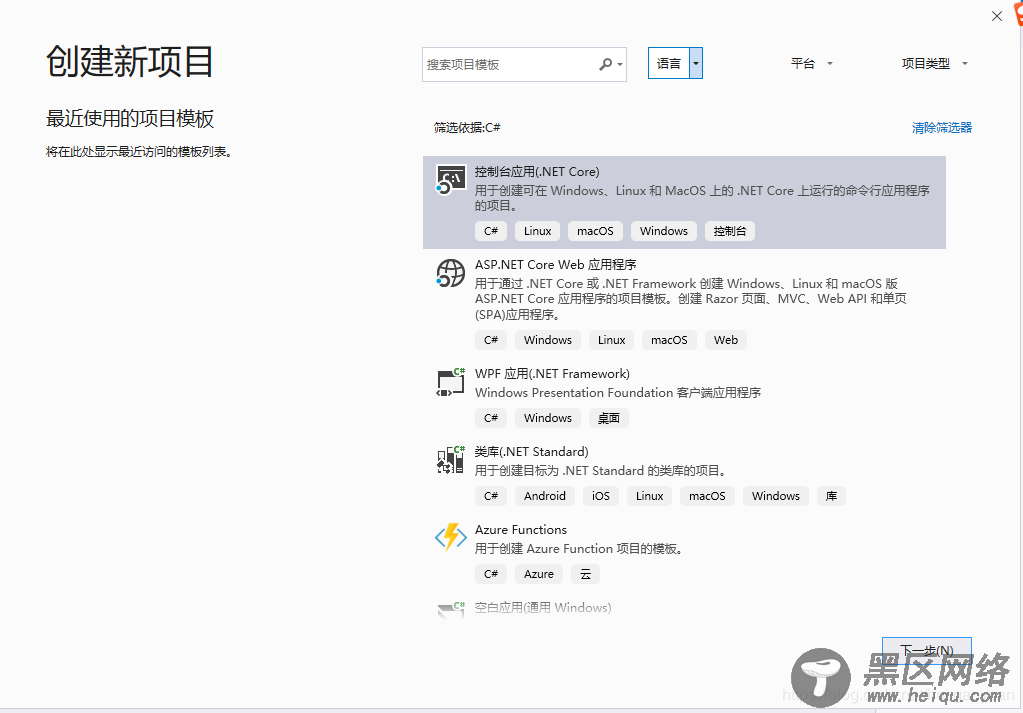
Task: Select the 控制台应用(.NET Core) template title
Action: coord(537,172)
